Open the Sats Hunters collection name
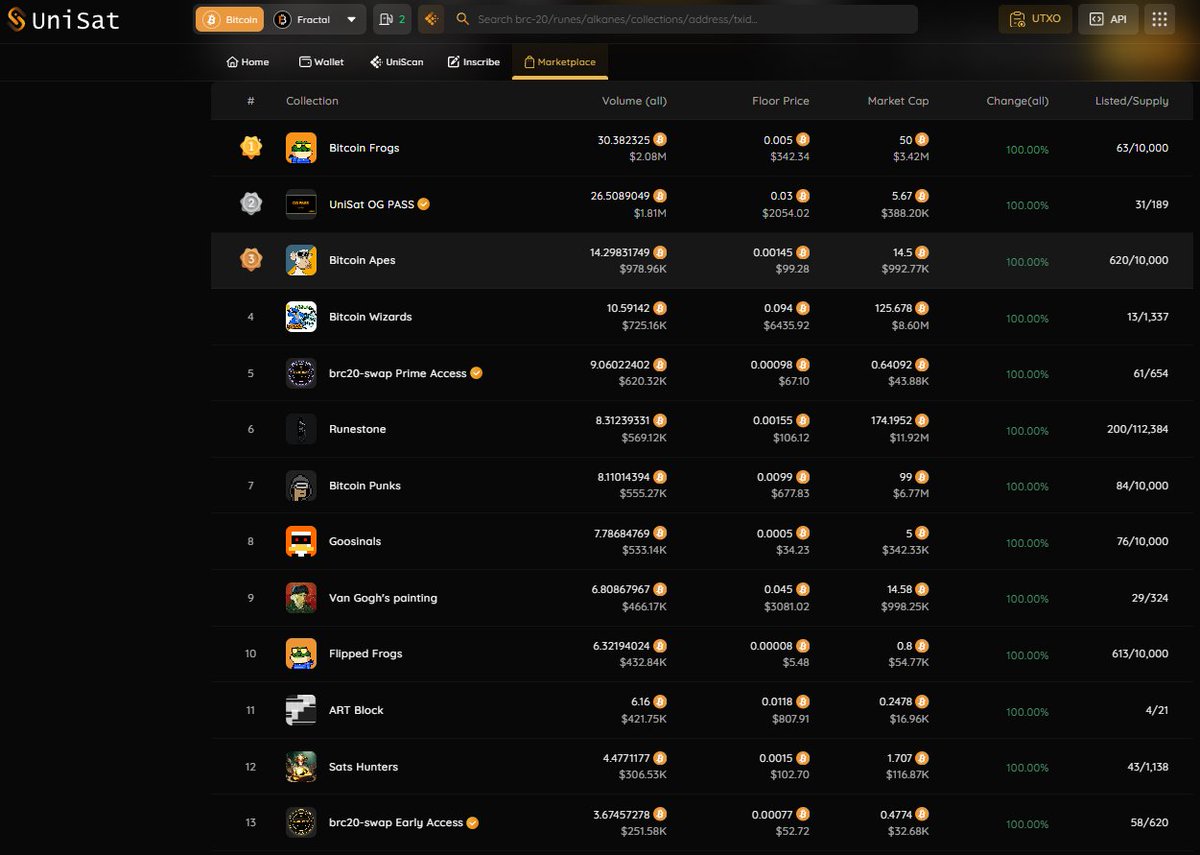Screen dimensions: 1200x855 [363, 767]
